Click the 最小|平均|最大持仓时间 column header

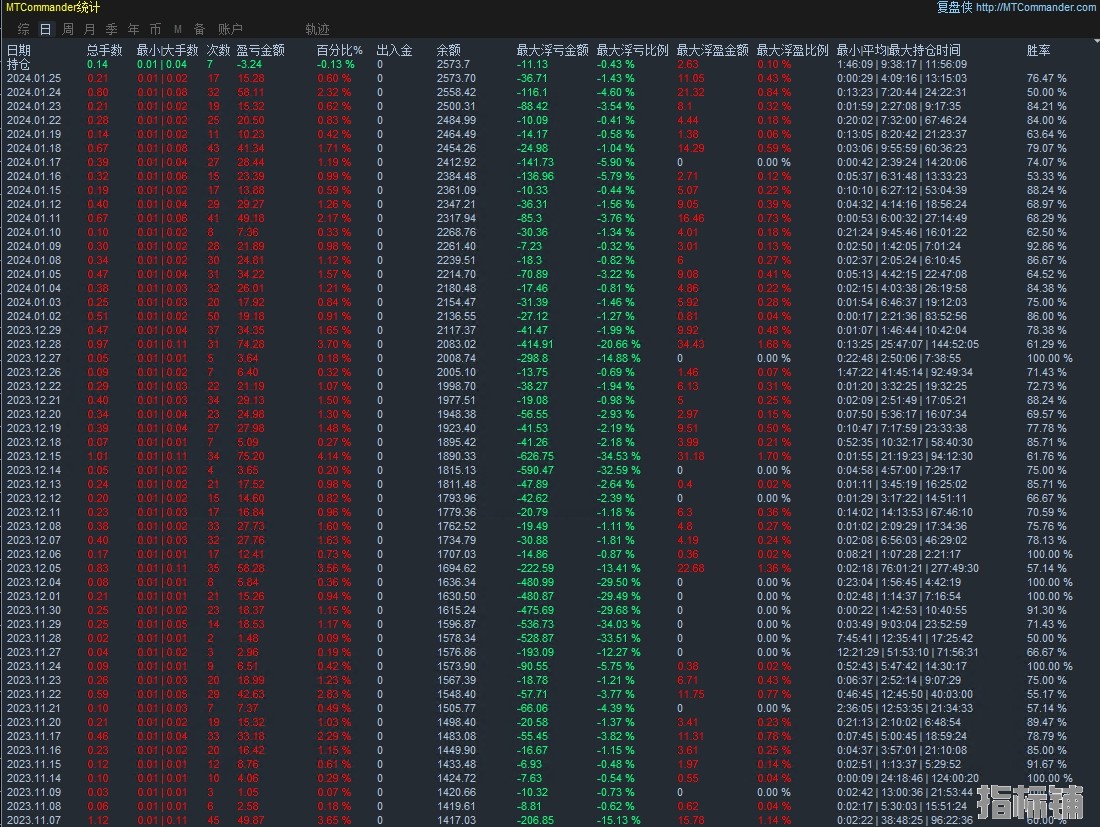click(x=899, y=50)
